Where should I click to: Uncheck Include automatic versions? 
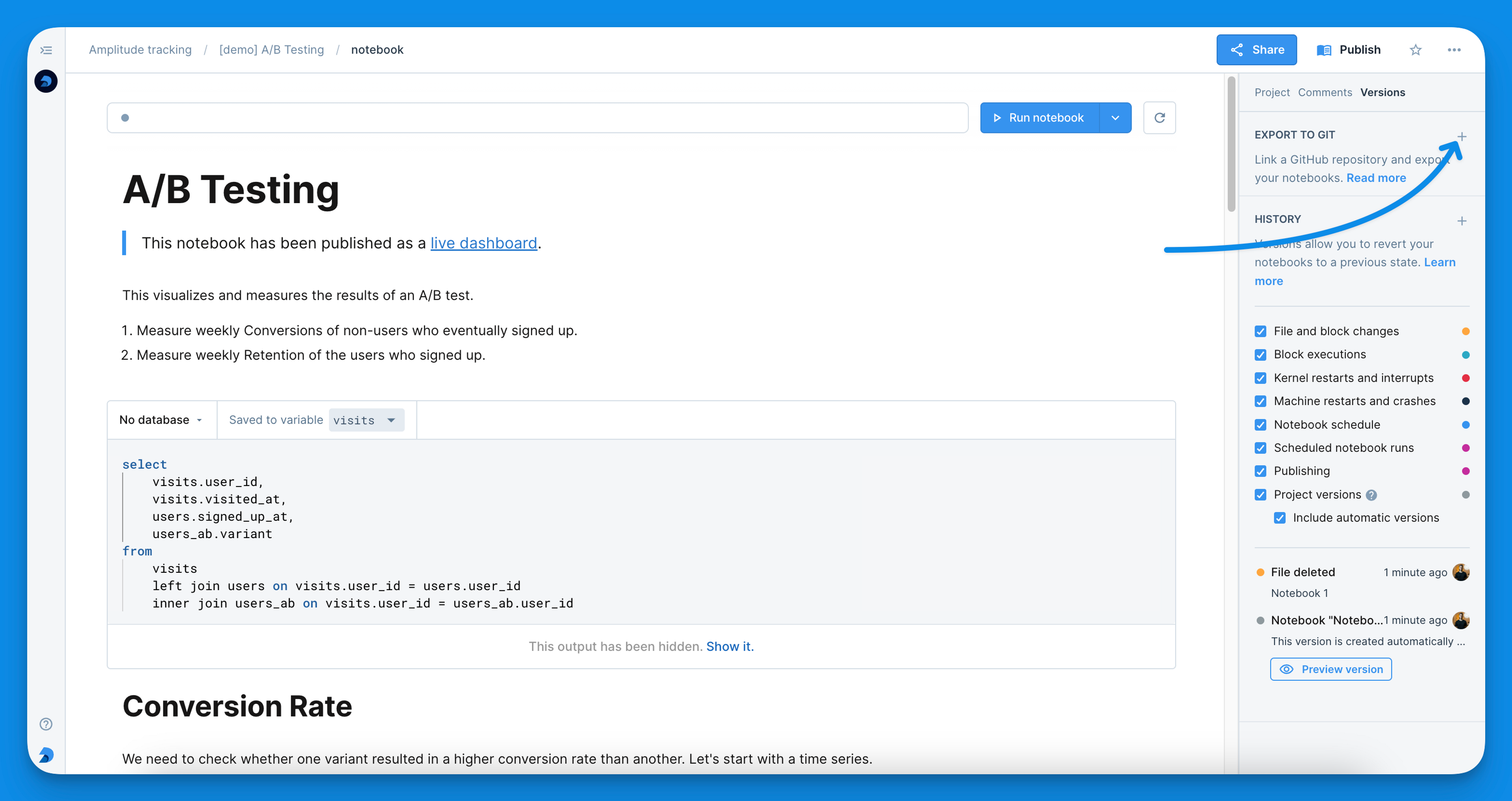[1280, 518]
